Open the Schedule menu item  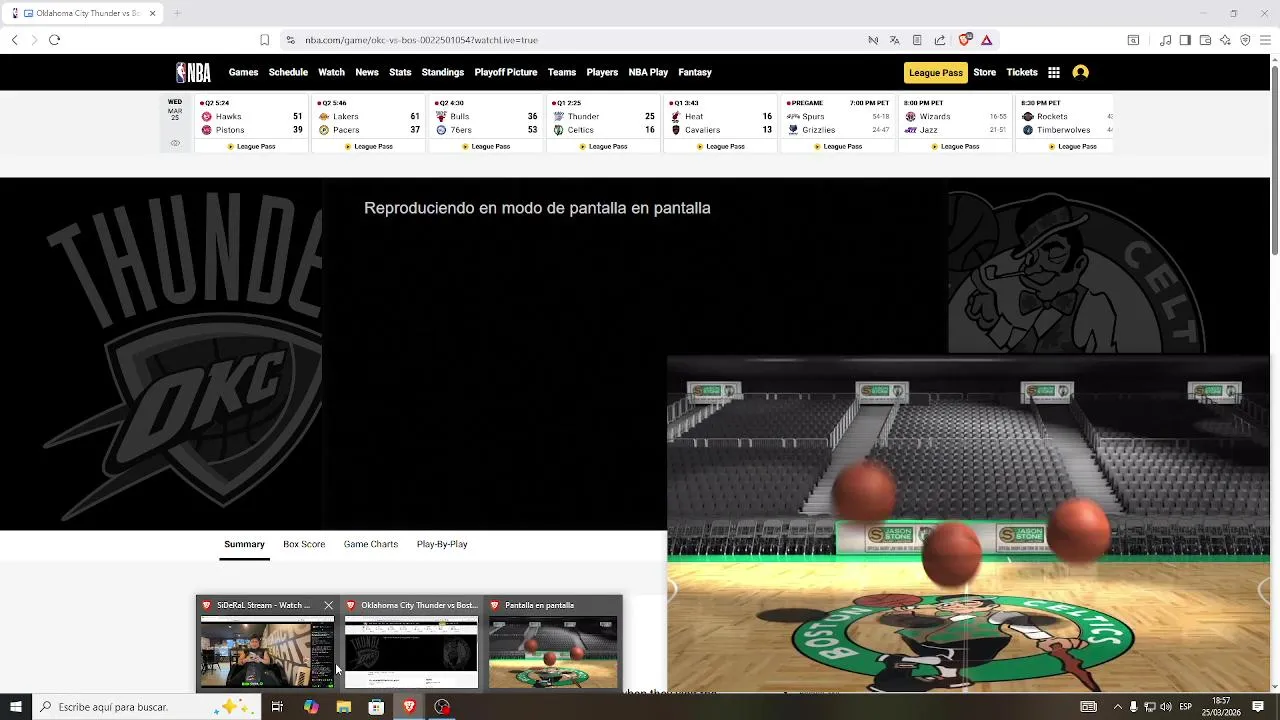(288, 72)
